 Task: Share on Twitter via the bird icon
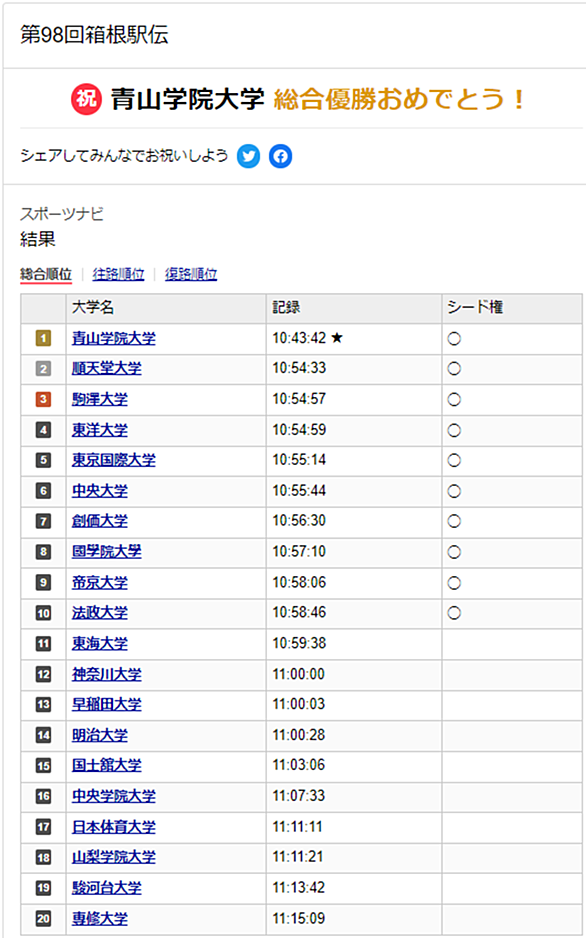249,157
